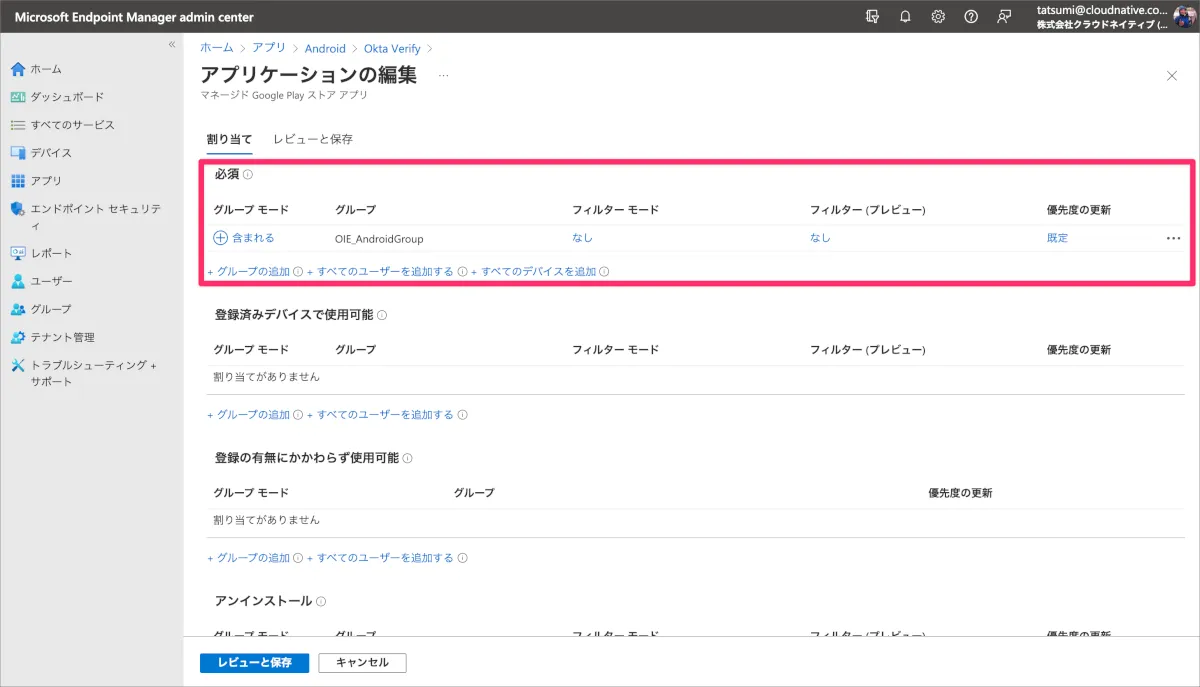The height and width of the screenshot is (687, 1200).
Task: Open the settings gear in header
Action: [938, 17]
